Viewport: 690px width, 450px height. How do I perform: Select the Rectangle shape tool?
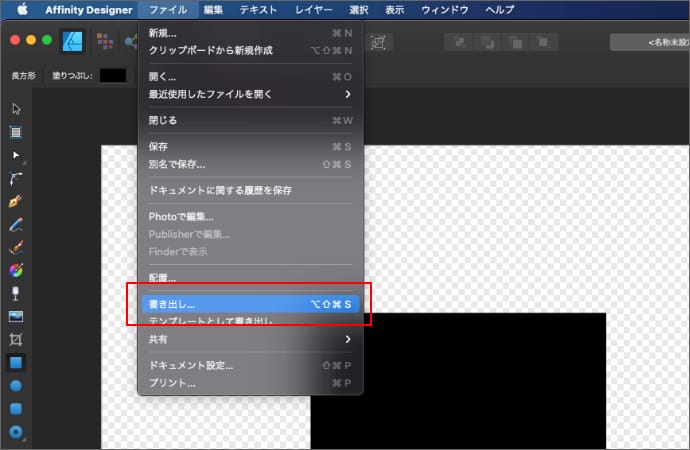16,362
